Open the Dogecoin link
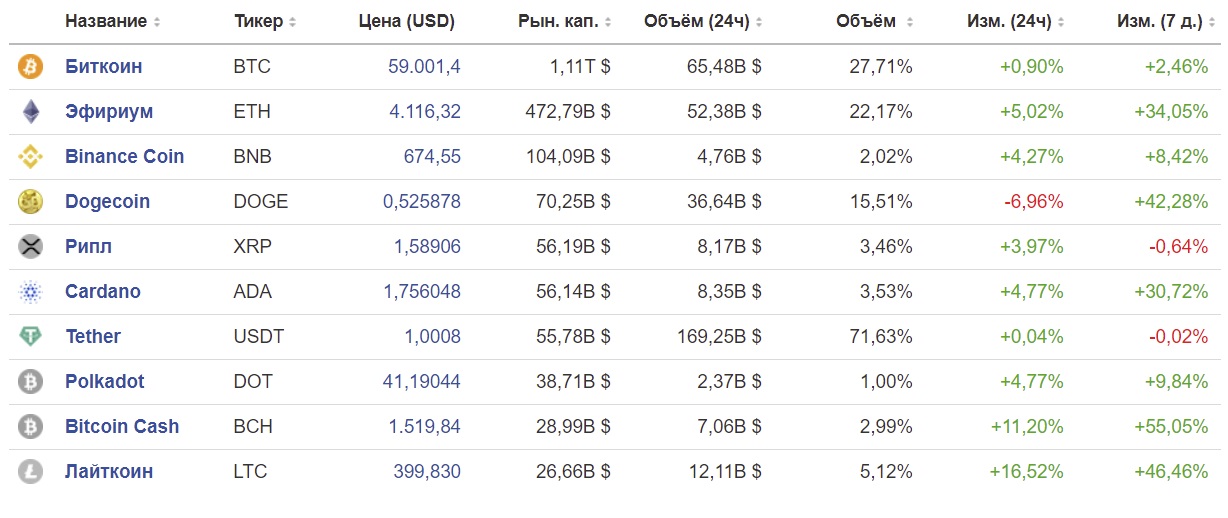Viewport: 1228px width, 518px height. point(107,202)
